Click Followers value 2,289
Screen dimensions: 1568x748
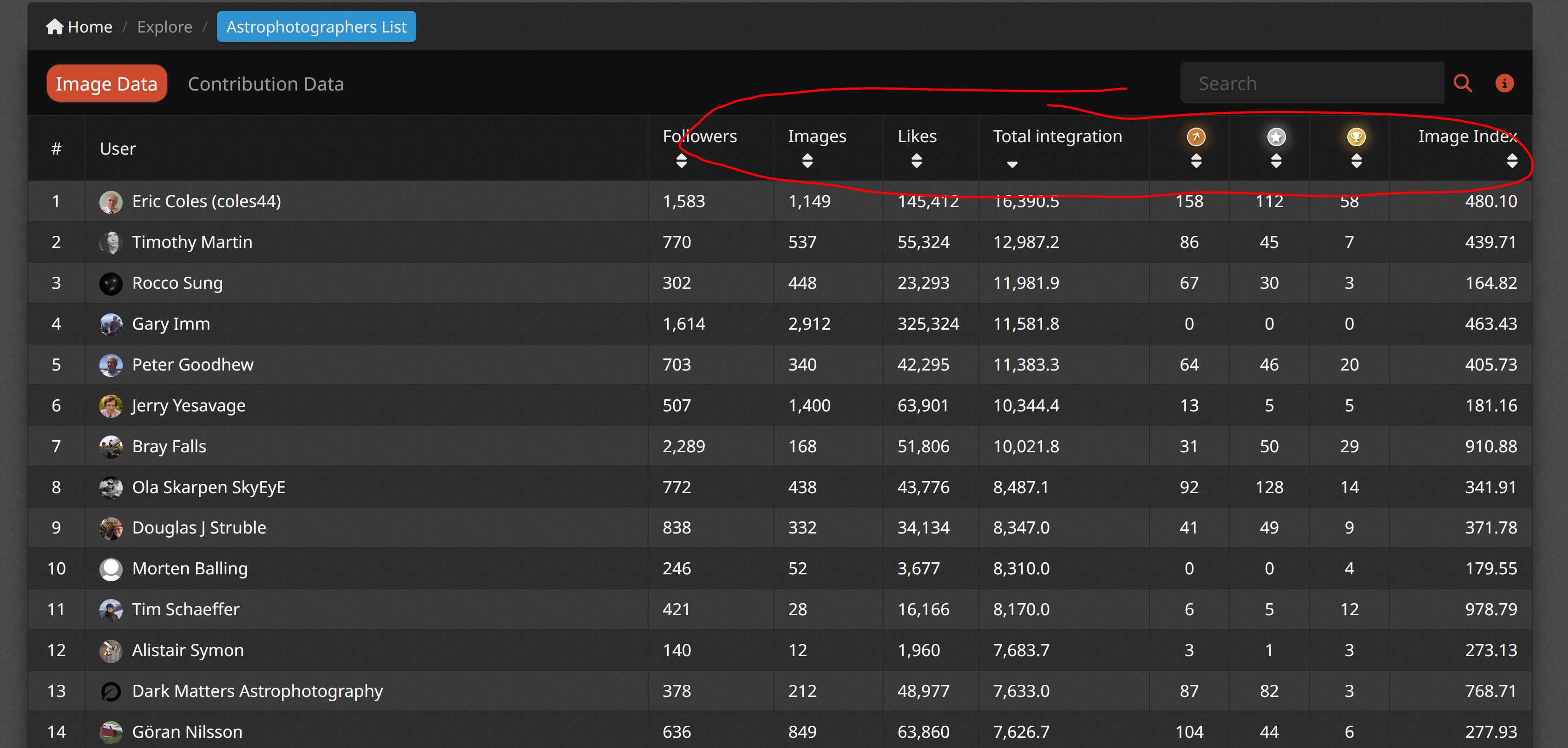click(x=683, y=446)
